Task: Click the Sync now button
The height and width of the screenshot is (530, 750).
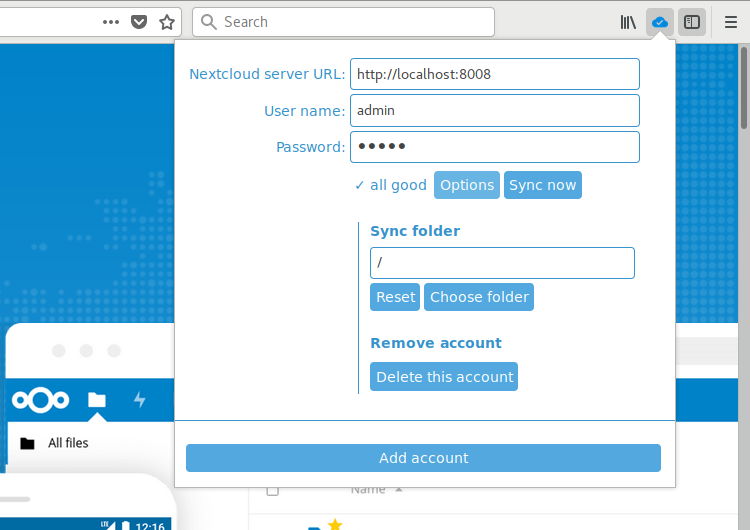Action: pos(543,185)
